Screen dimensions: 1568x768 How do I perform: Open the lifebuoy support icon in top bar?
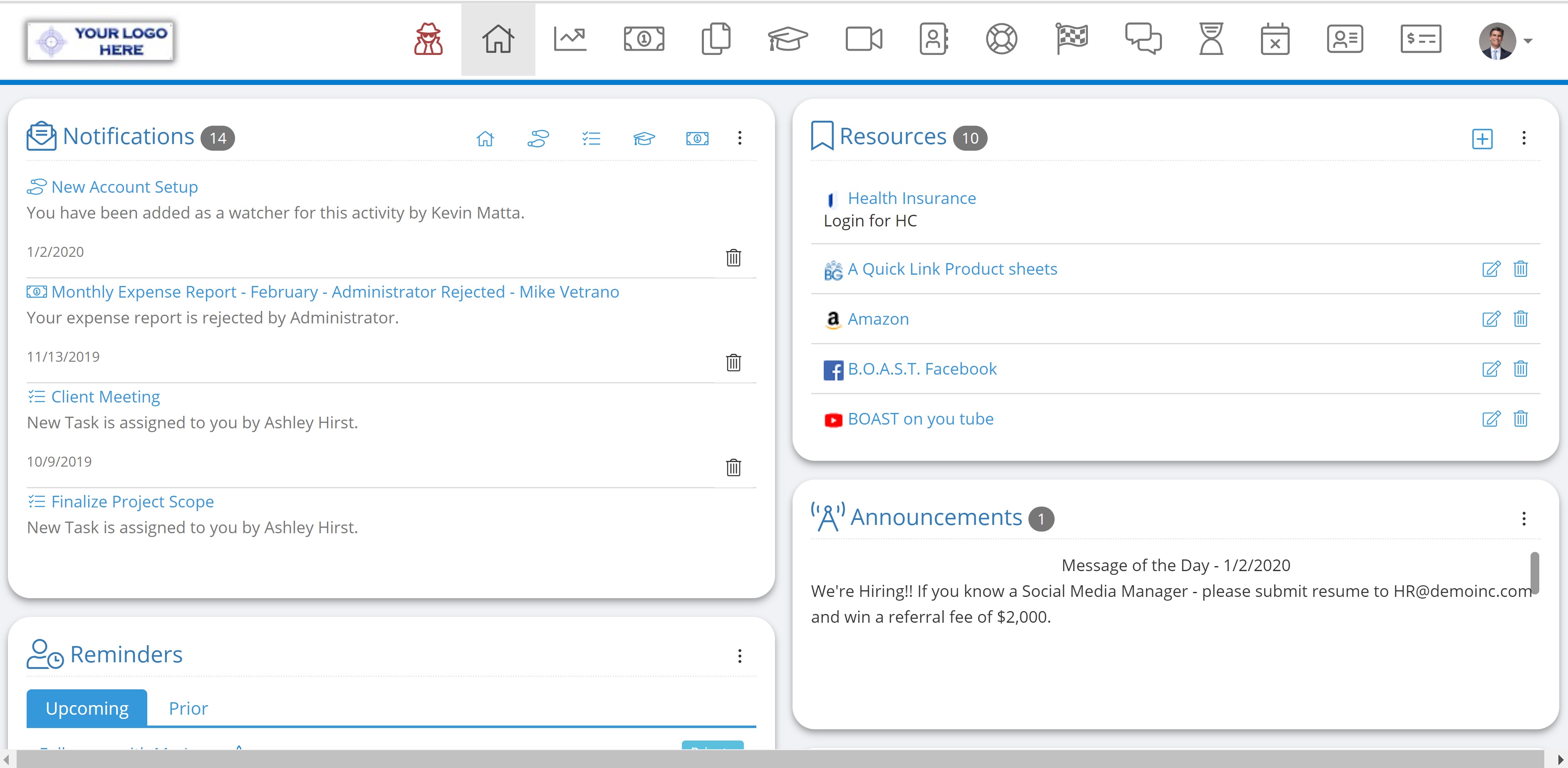pyautogui.click(x=1001, y=40)
